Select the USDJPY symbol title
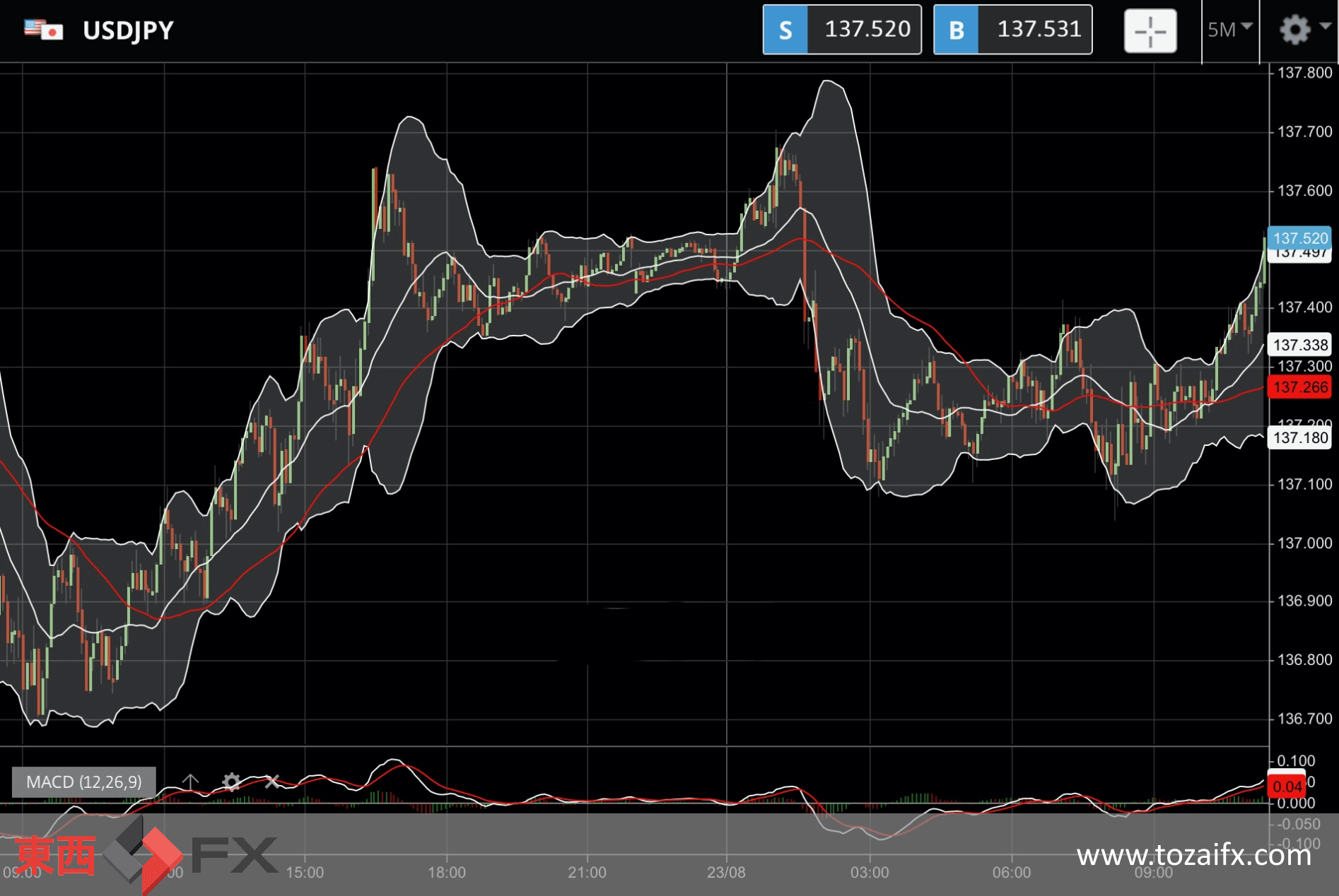Viewport: 1339px width, 896px height. (128, 30)
